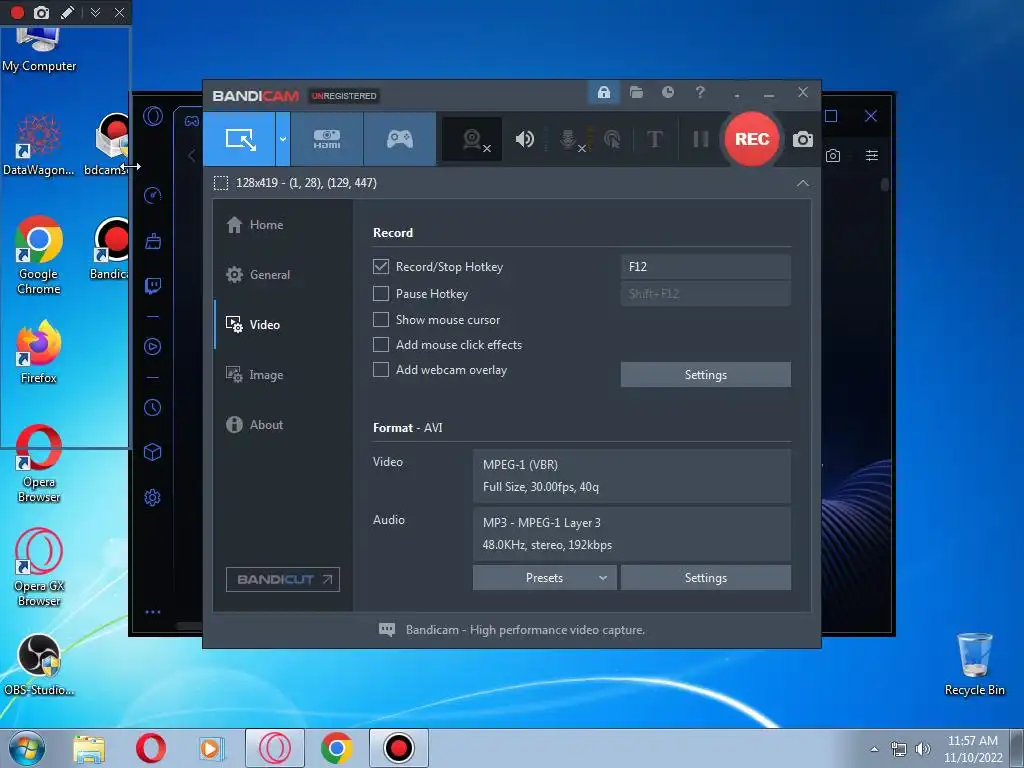Click Opera GX window scrollbar
Viewport: 1024px width, 768px height.
[885, 184]
